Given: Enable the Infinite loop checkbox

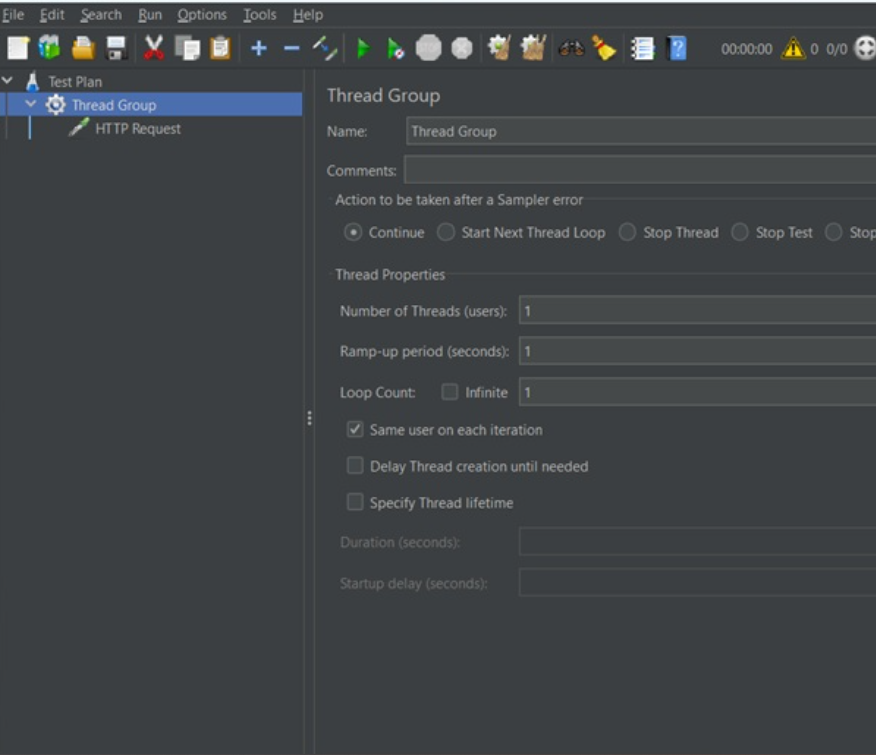Looking at the screenshot, I should click(450, 392).
